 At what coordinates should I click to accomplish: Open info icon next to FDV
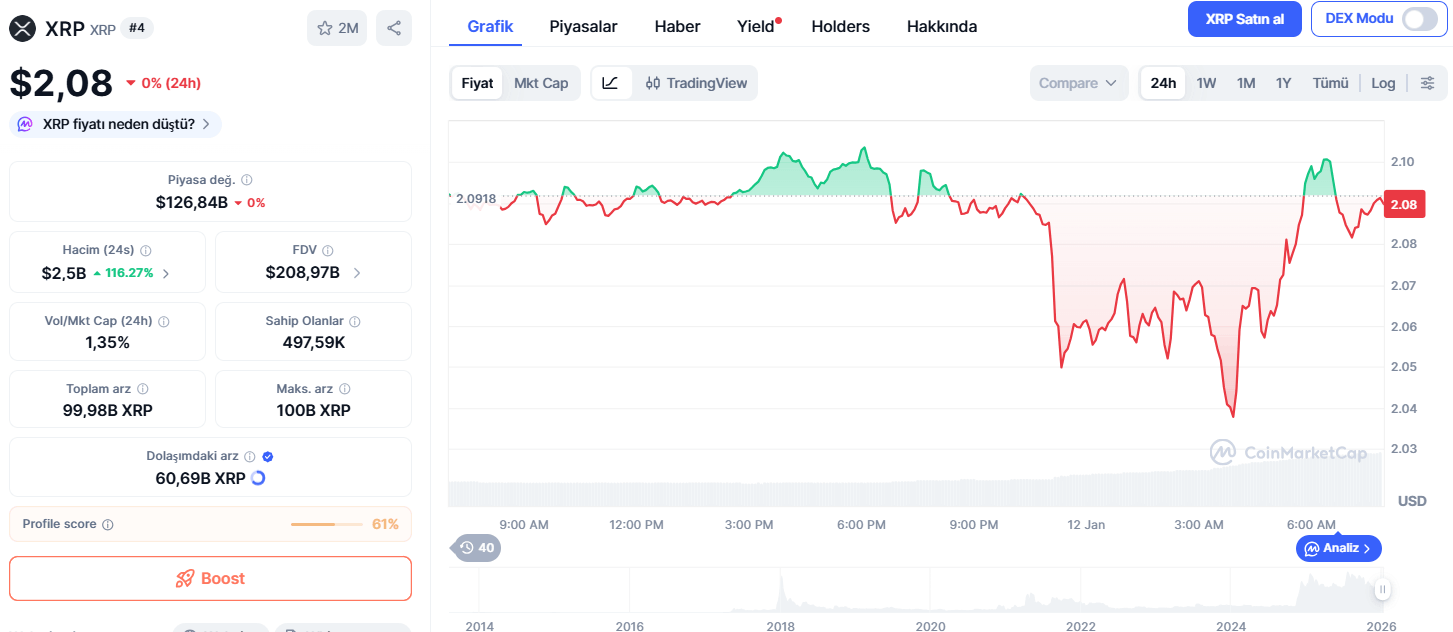328,251
